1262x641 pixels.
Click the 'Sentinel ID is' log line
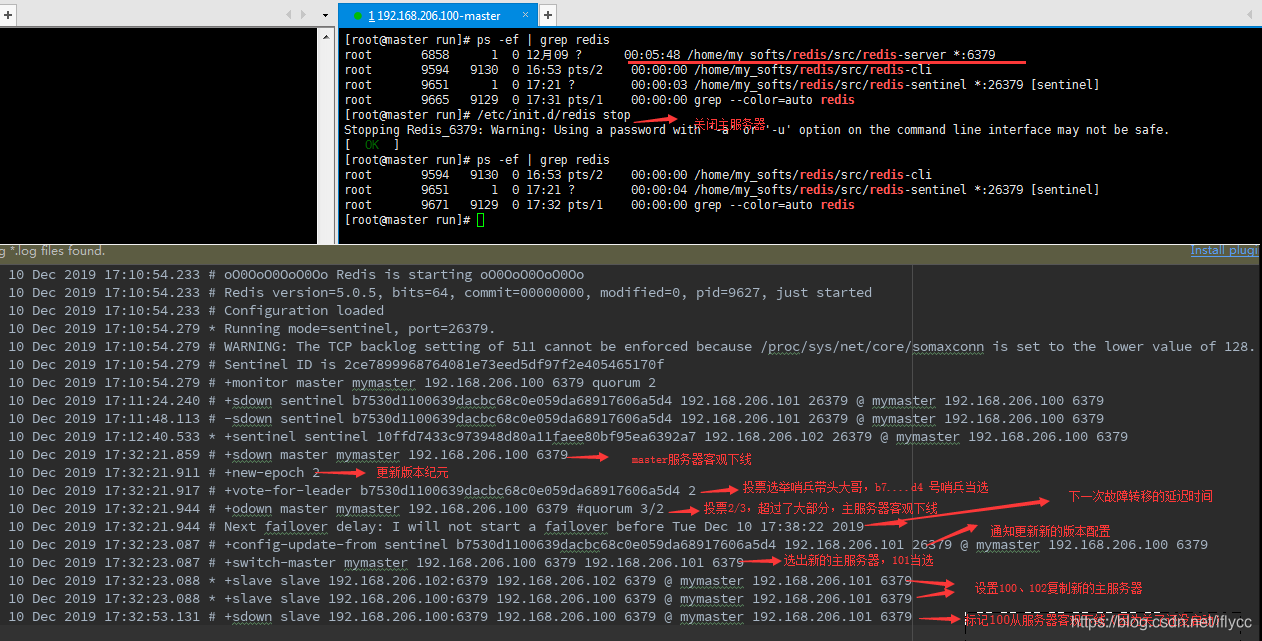336,364
